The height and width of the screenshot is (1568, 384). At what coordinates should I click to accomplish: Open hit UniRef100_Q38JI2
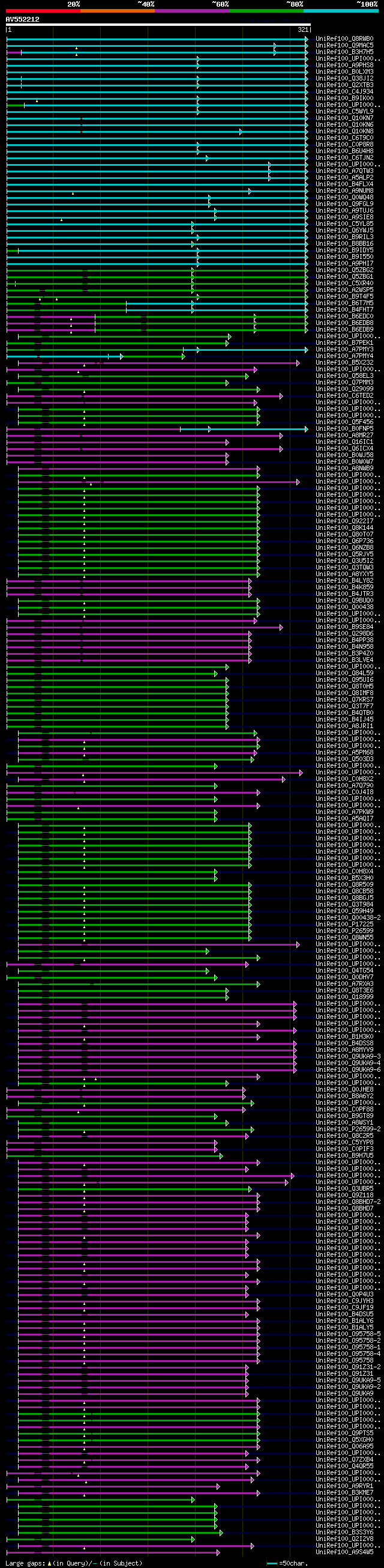pos(344,79)
